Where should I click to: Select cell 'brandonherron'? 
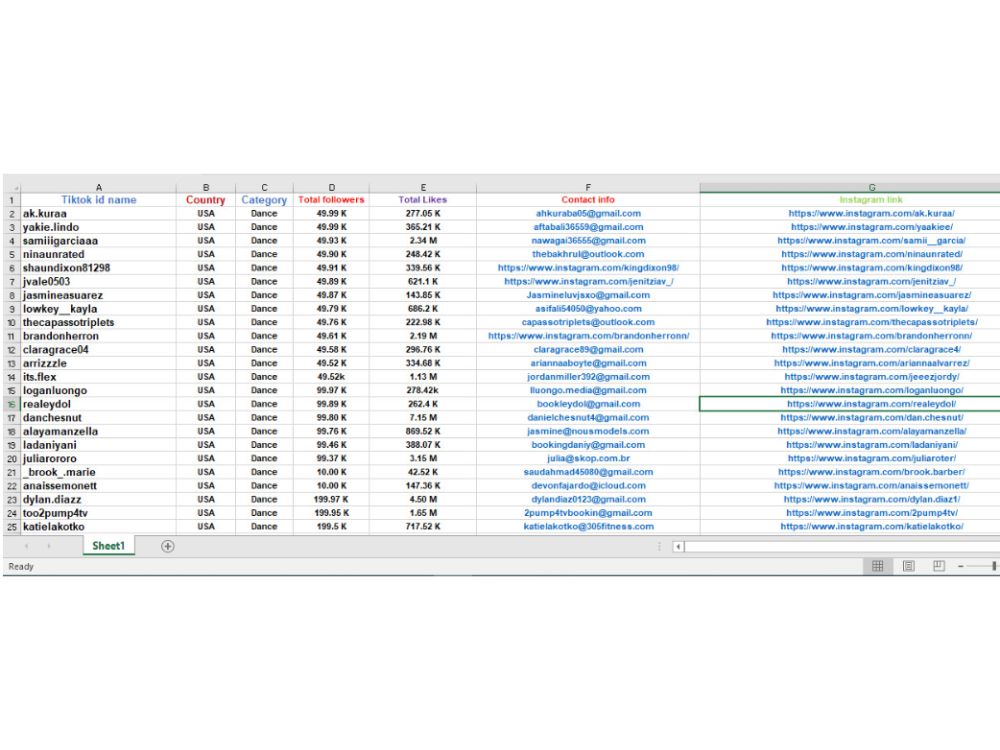[98, 336]
